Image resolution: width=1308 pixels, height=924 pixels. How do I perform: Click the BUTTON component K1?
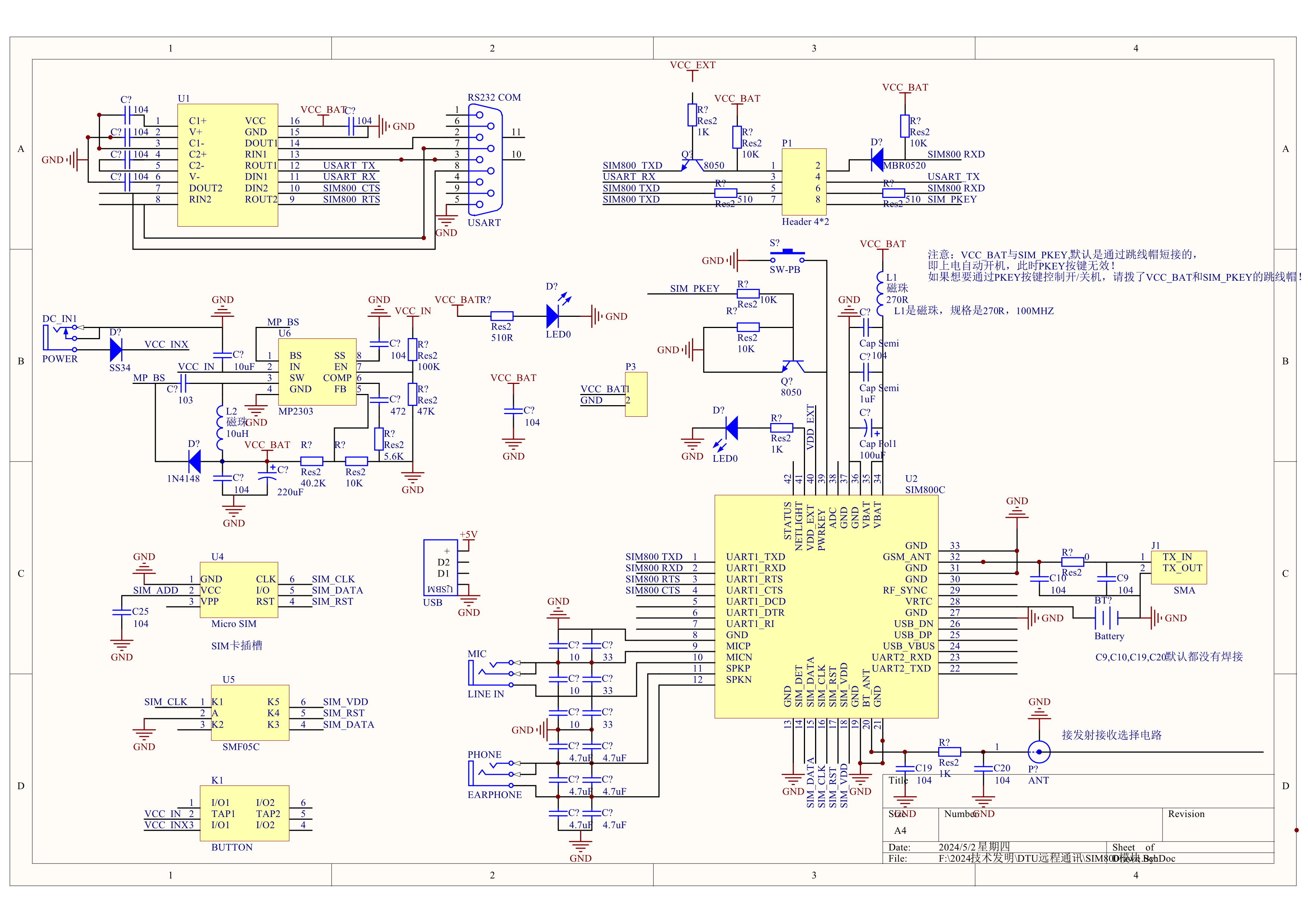(244, 814)
